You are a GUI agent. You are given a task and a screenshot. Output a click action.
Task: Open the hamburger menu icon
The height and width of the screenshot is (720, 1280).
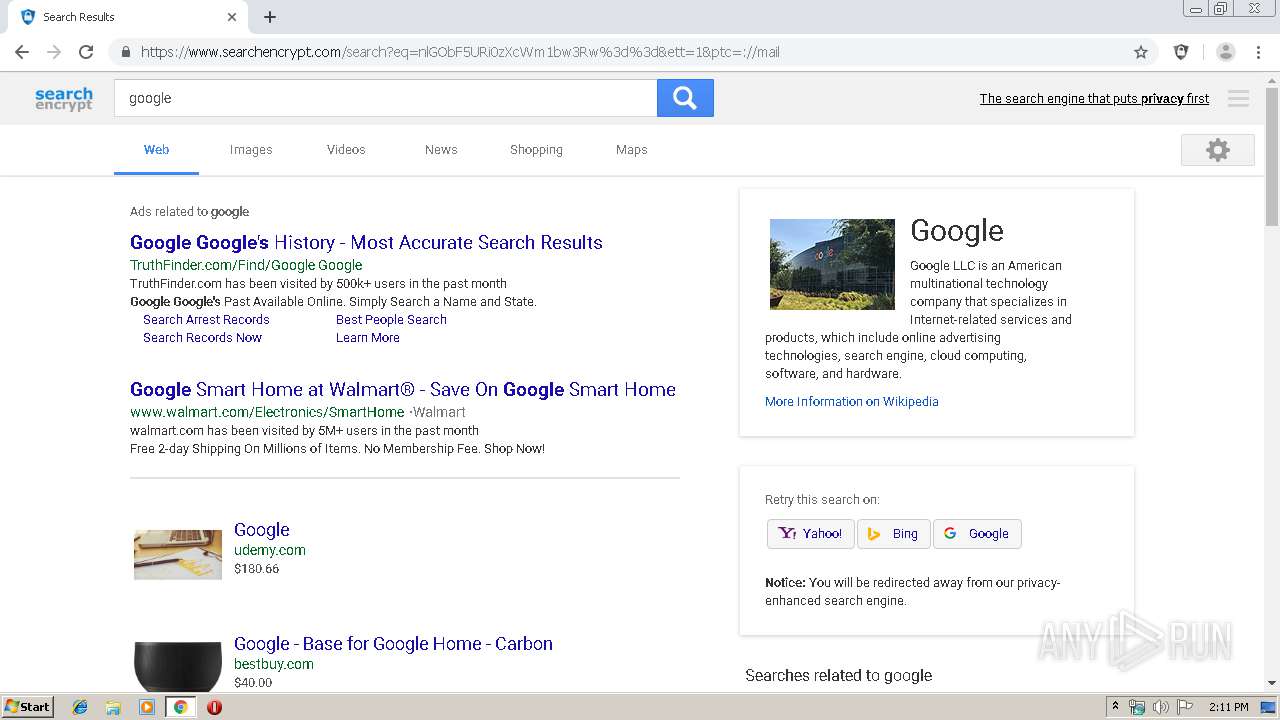[1238, 98]
